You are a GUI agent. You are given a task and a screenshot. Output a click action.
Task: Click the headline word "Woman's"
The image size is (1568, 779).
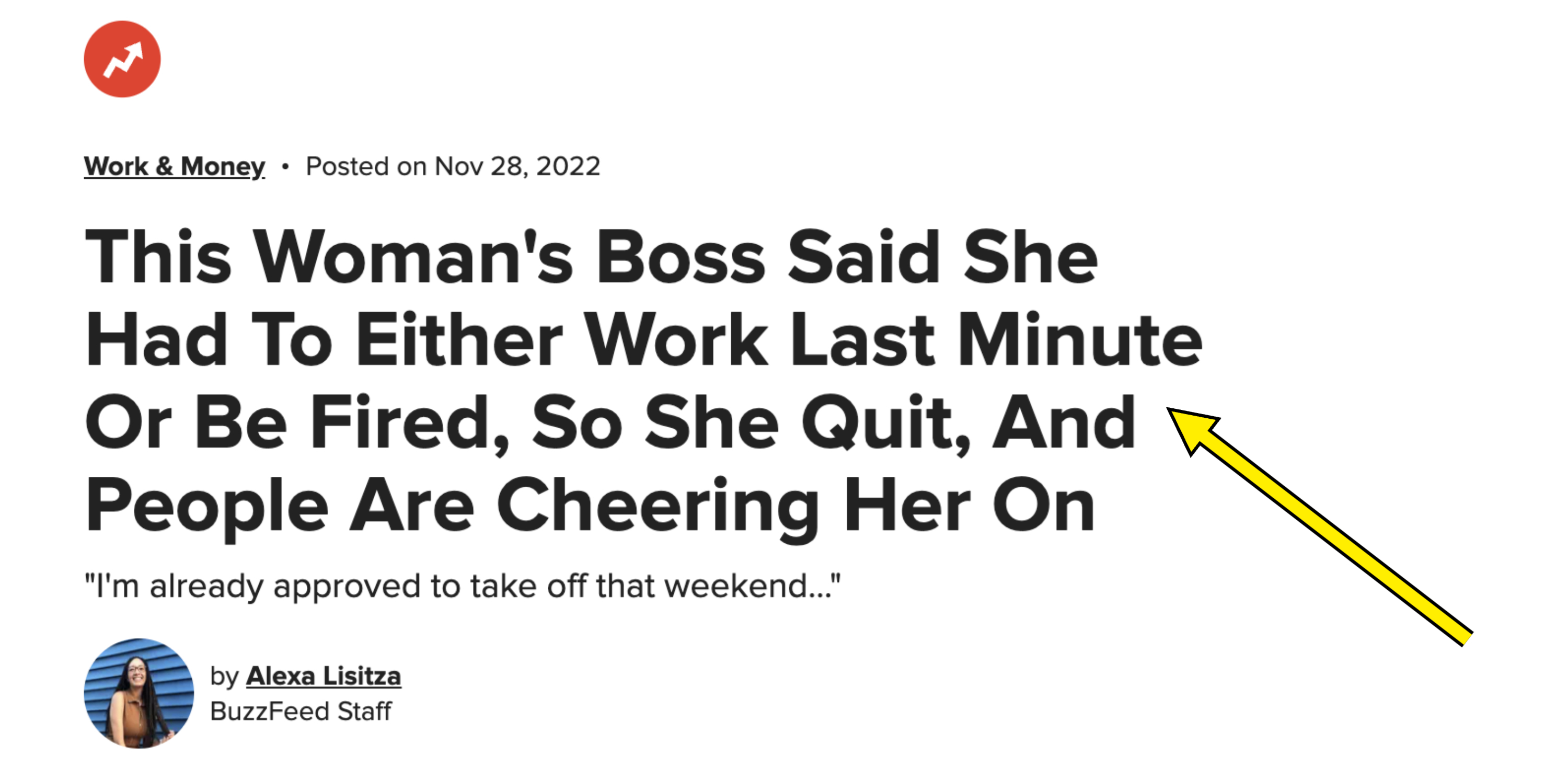point(413,257)
